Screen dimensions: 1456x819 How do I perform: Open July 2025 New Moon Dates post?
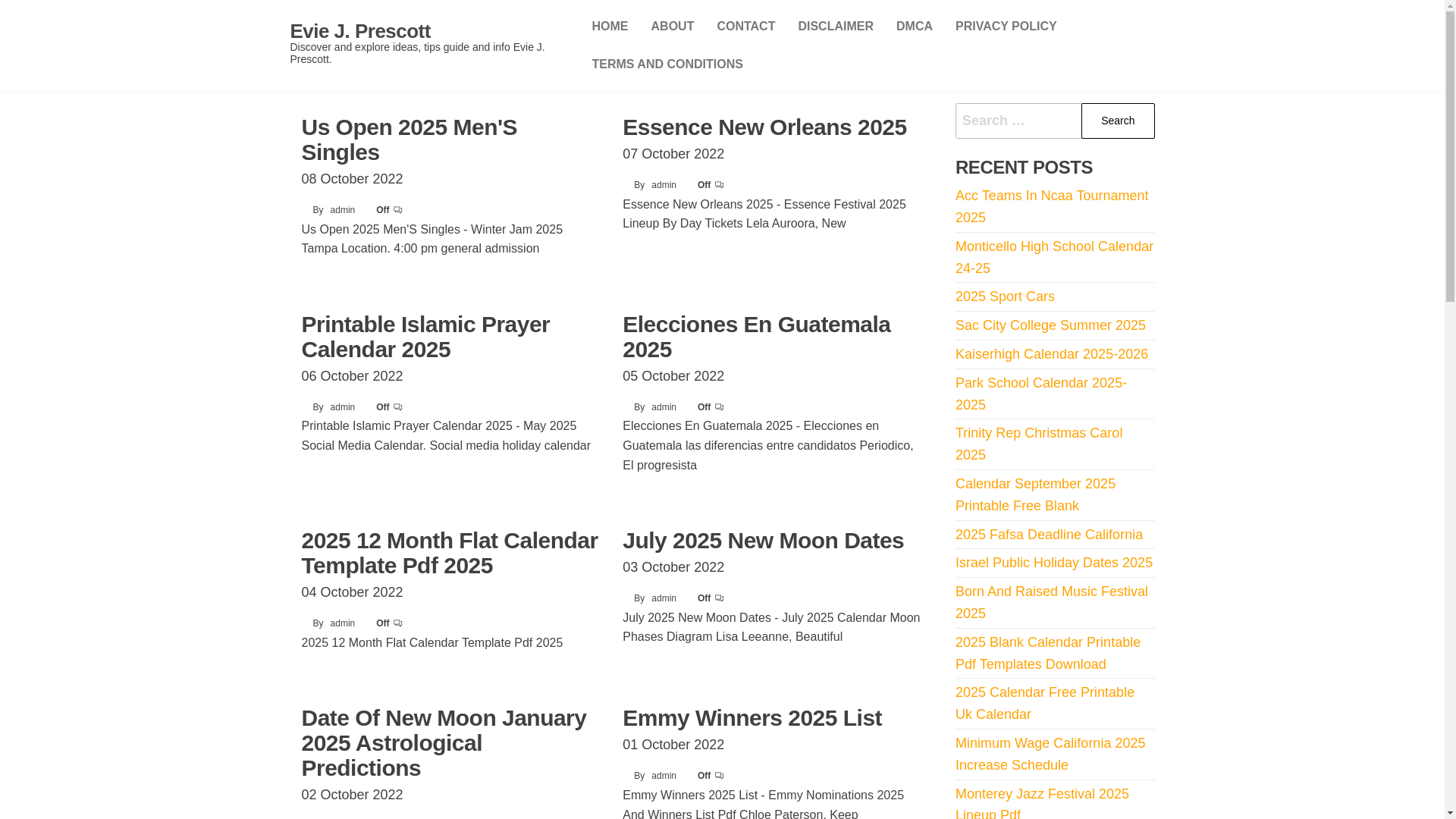(763, 541)
